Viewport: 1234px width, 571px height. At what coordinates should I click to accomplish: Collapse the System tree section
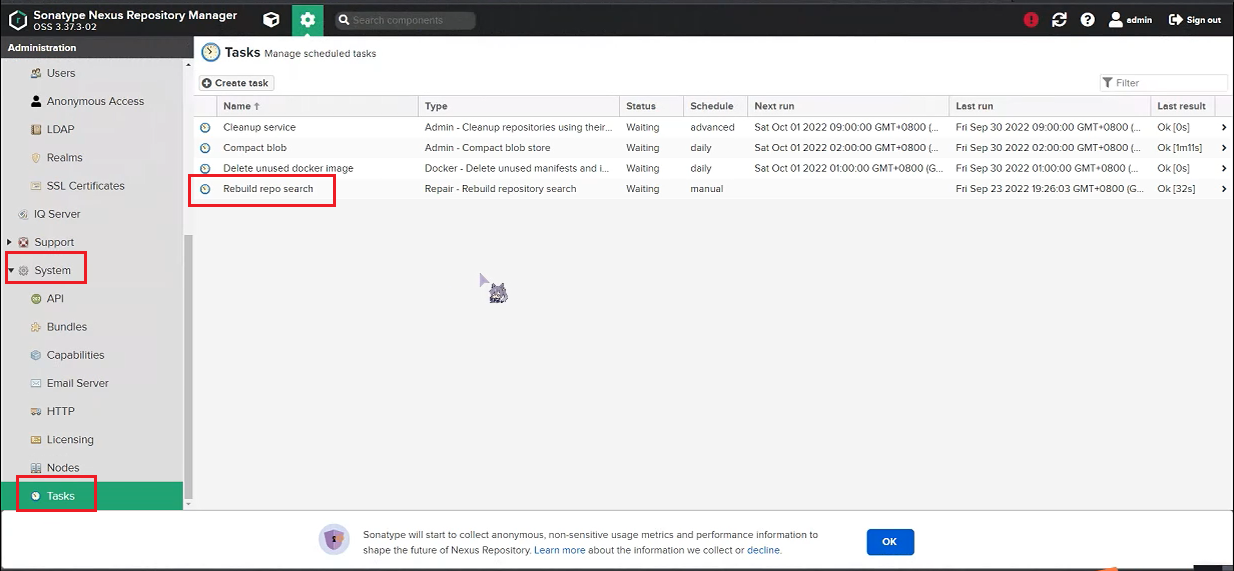point(11,270)
